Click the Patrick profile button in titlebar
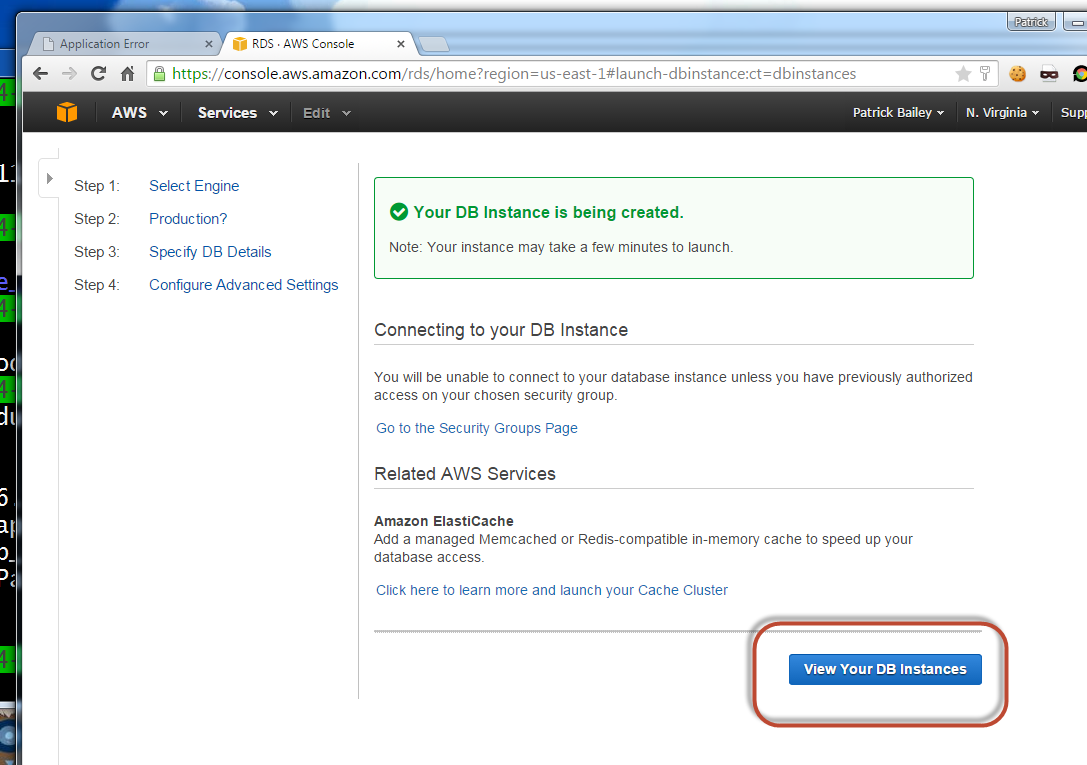Image resolution: width=1087 pixels, height=765 pixels. [1031, 22]
